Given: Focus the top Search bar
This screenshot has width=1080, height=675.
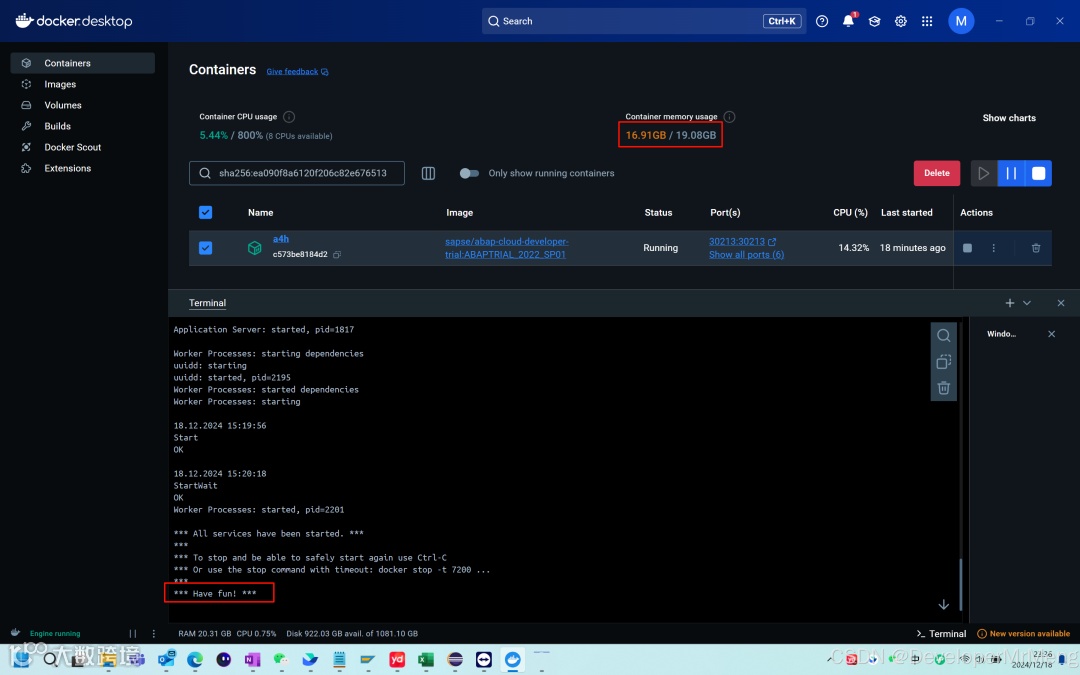Looking at the screenshot, I should pos(643,21).
